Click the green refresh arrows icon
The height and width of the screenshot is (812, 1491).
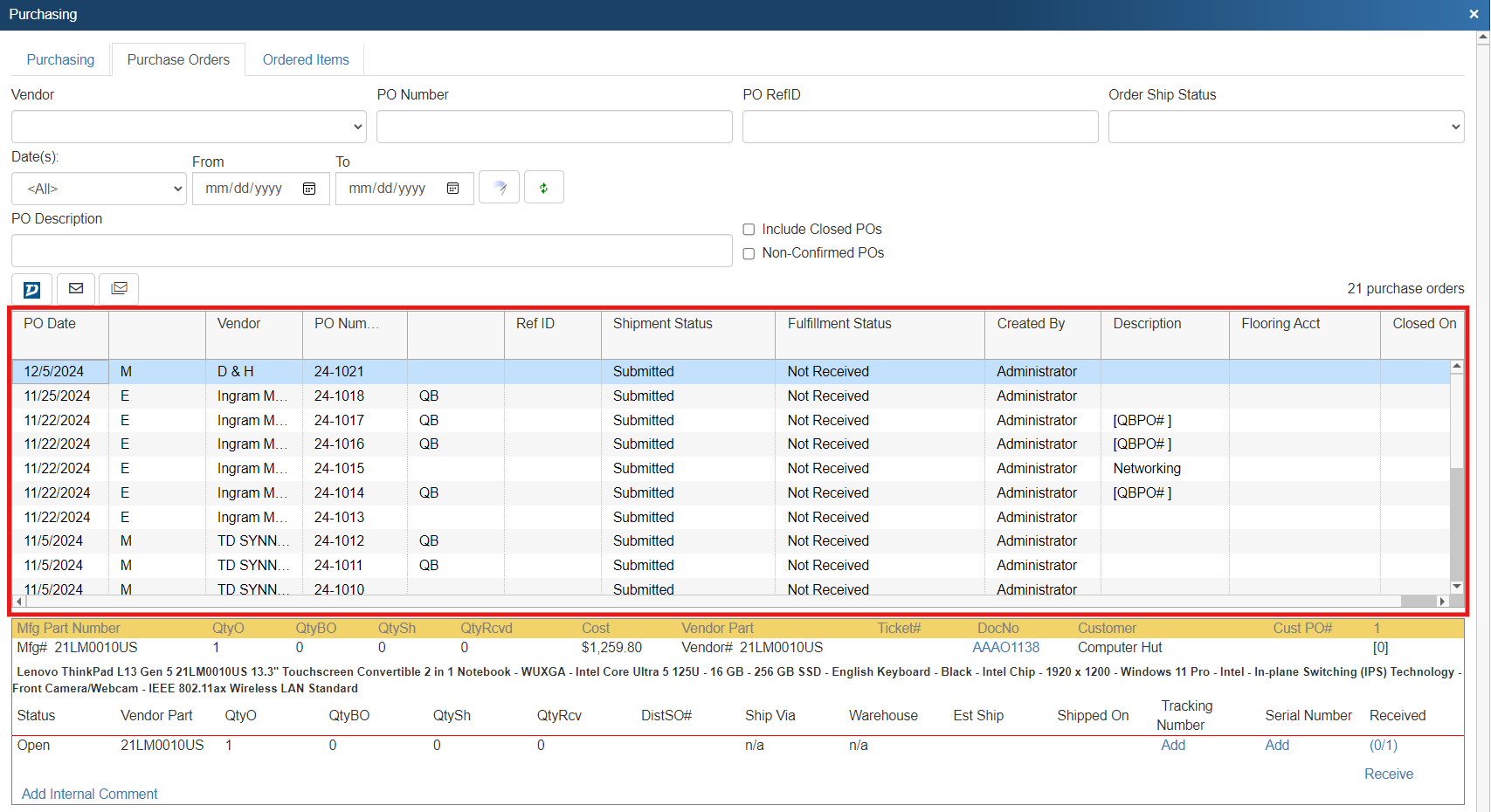tap(543, 188)
